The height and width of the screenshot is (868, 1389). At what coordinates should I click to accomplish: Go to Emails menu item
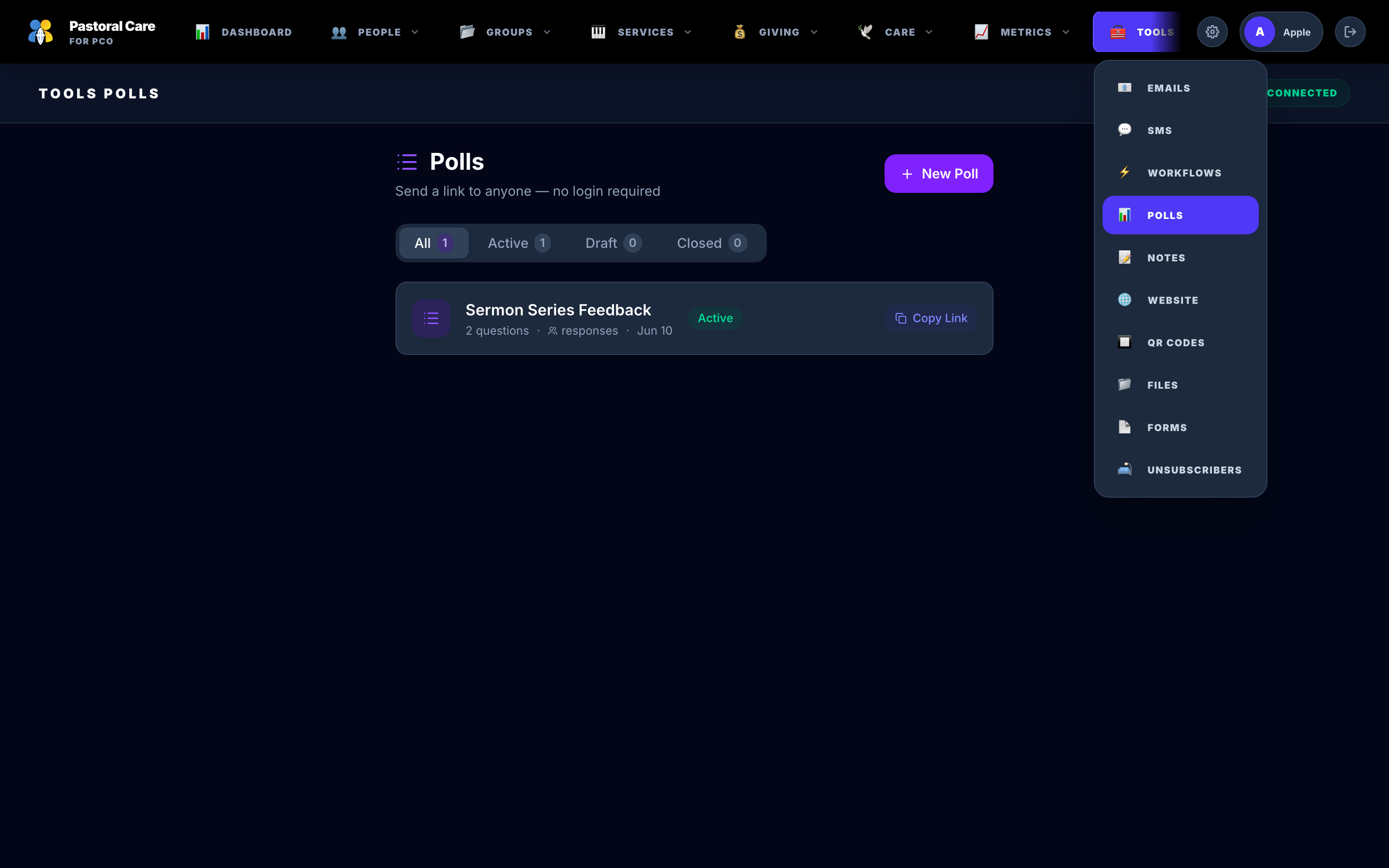(1180, 88)
